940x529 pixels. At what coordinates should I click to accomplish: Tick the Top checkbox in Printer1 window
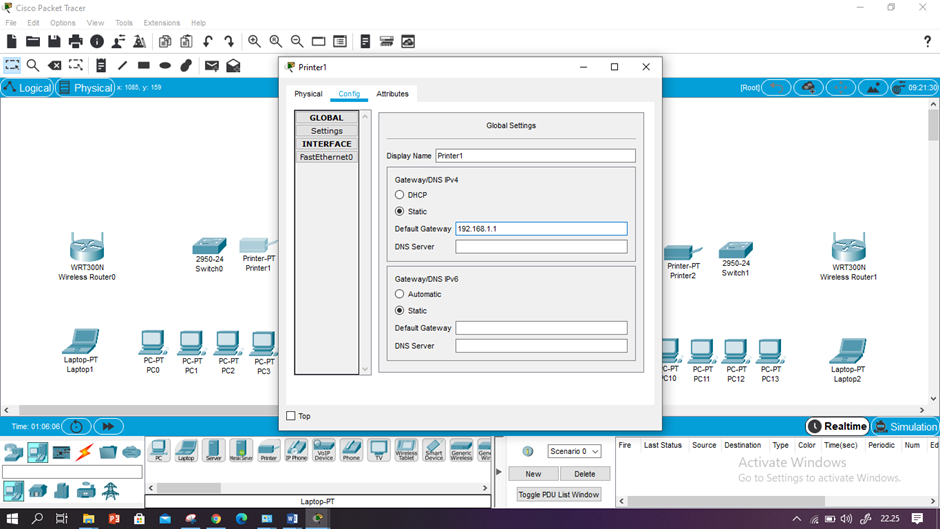pos(291,416)
